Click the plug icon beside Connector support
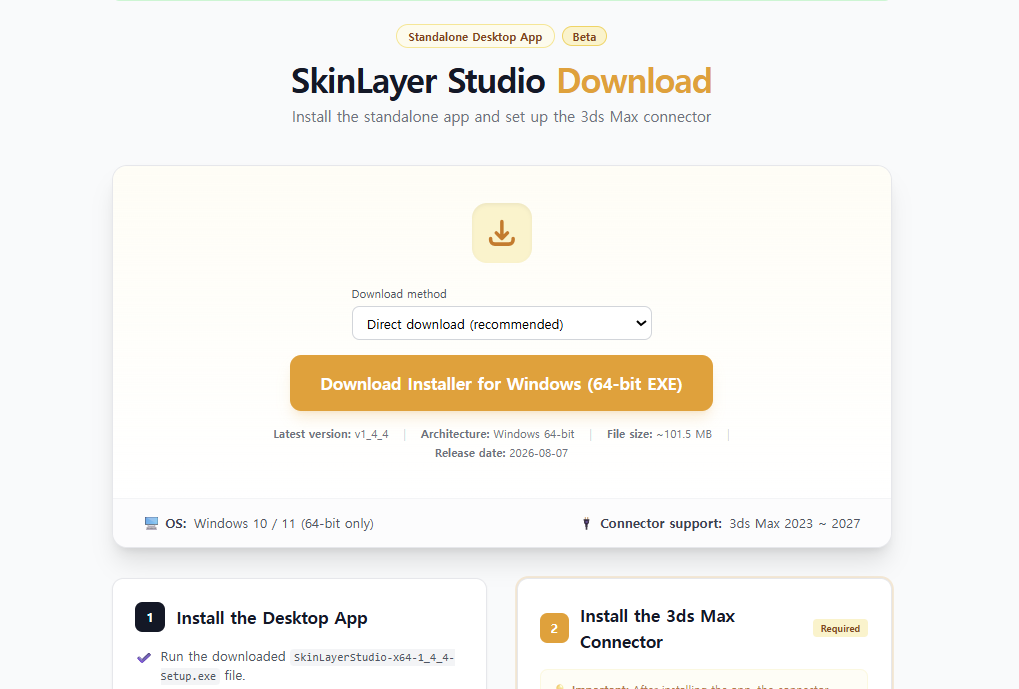 (x=586, y=523)
